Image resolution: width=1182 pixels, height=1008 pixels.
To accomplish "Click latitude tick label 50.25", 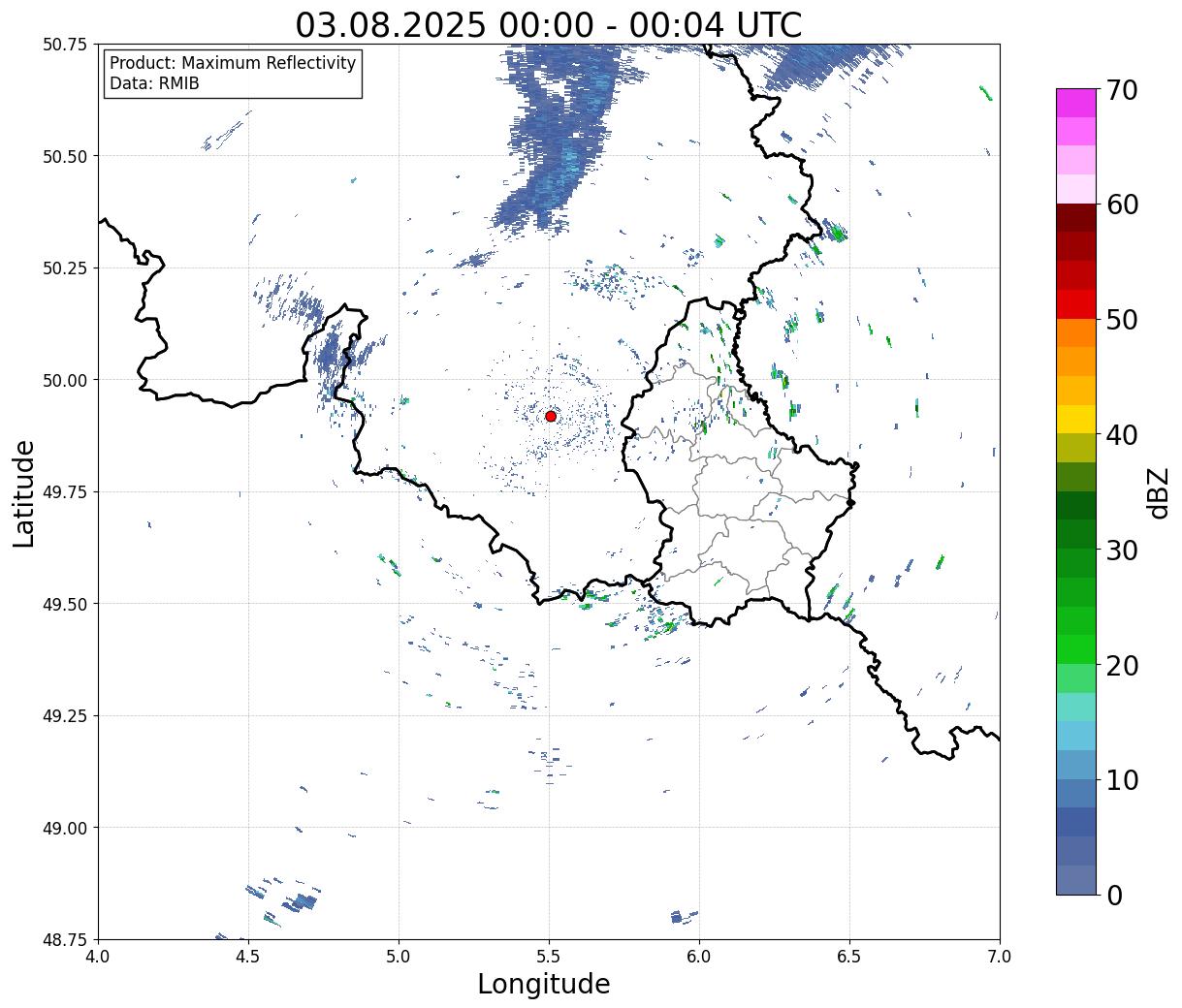I will [x=64, y=268].
